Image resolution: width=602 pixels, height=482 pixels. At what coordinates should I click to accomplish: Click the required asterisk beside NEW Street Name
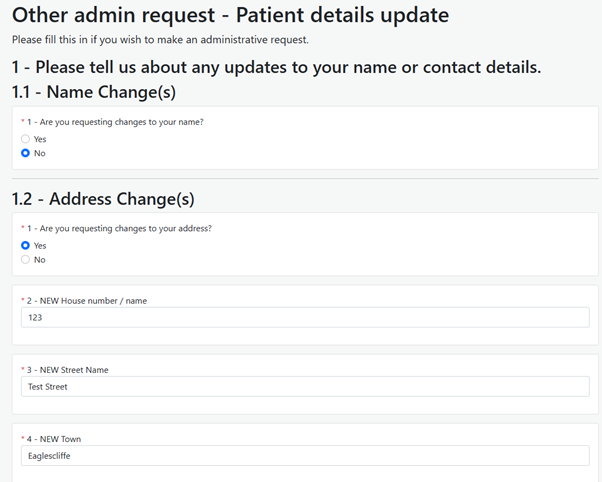23,370
